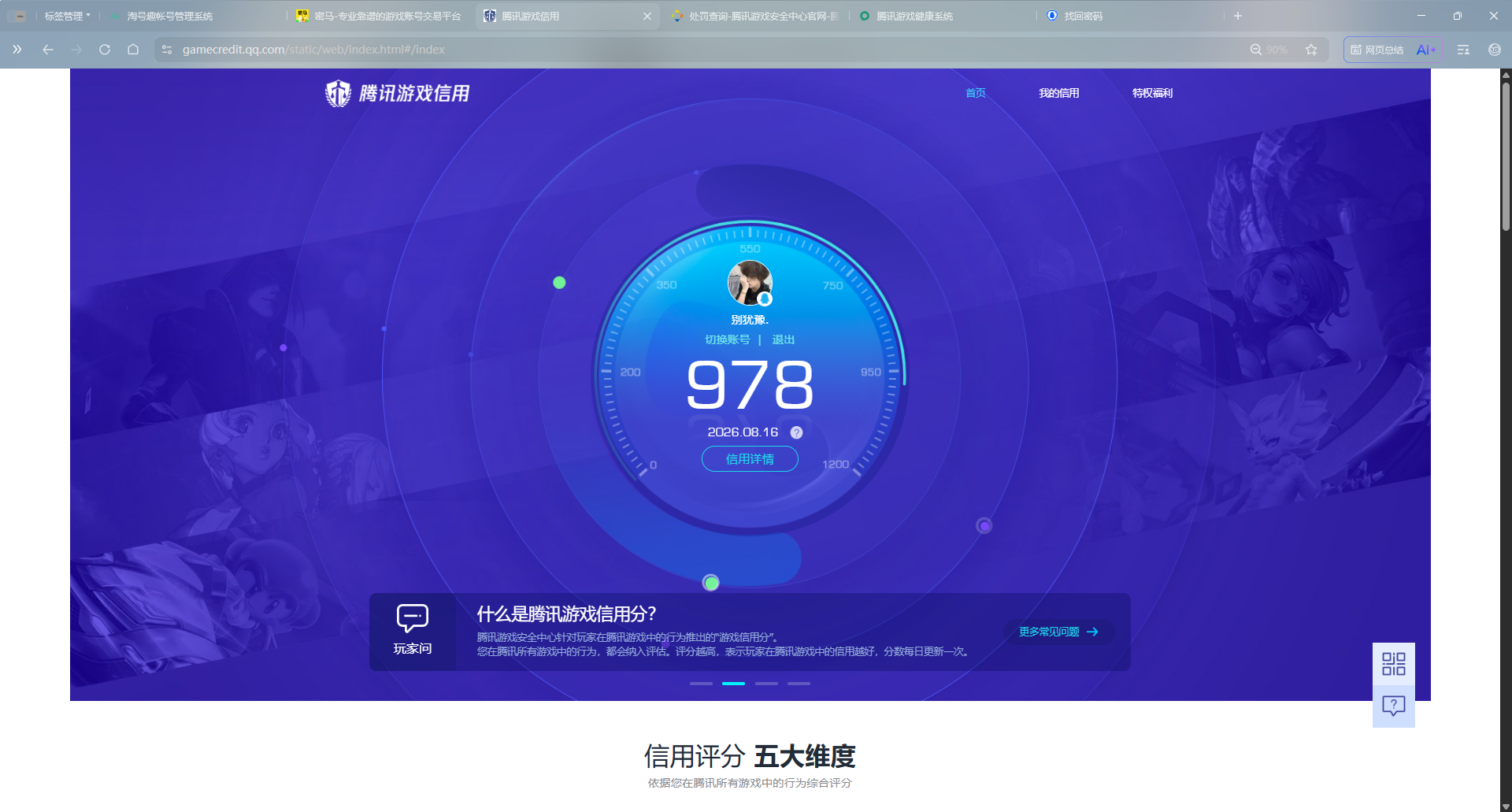The width and height of the screenshot is (1512, 812).
Task: Open the help feedback icon below the QR code
Action: [x=1393, y=706]
